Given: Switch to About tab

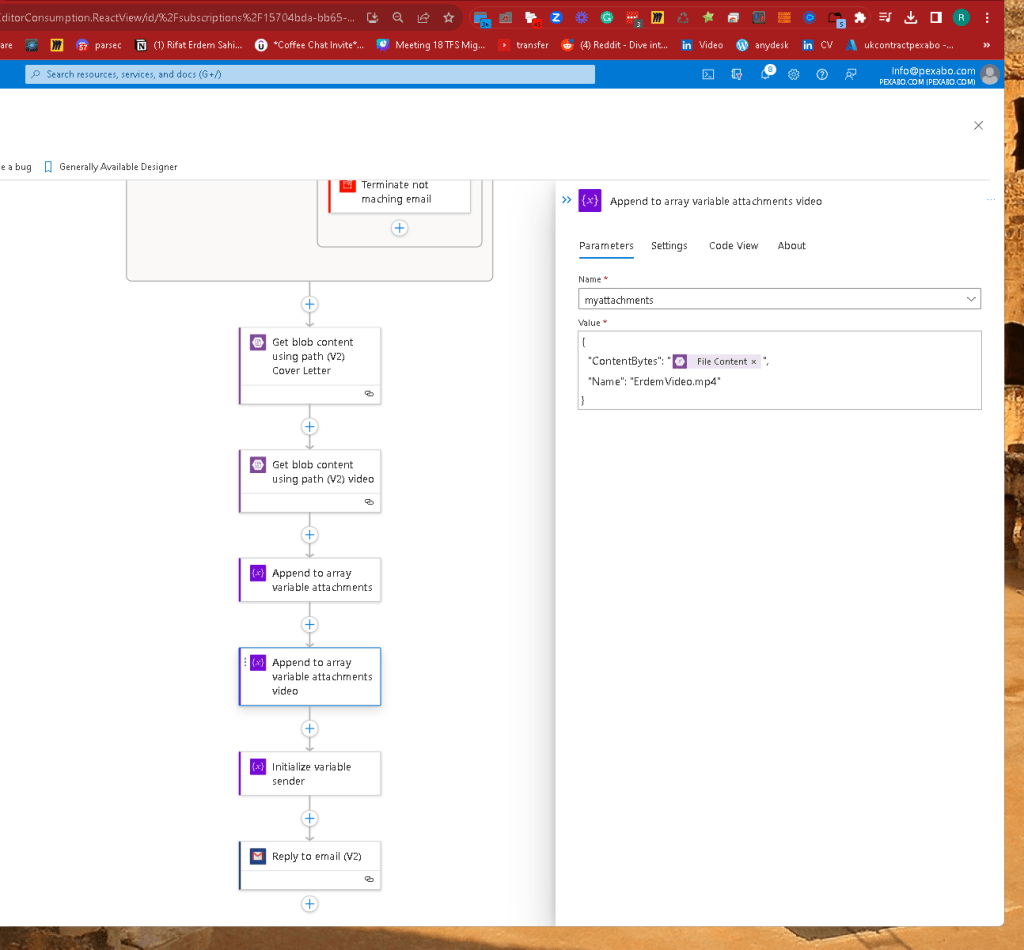Looking at the screenshot, I should click(x=792, y=245).
